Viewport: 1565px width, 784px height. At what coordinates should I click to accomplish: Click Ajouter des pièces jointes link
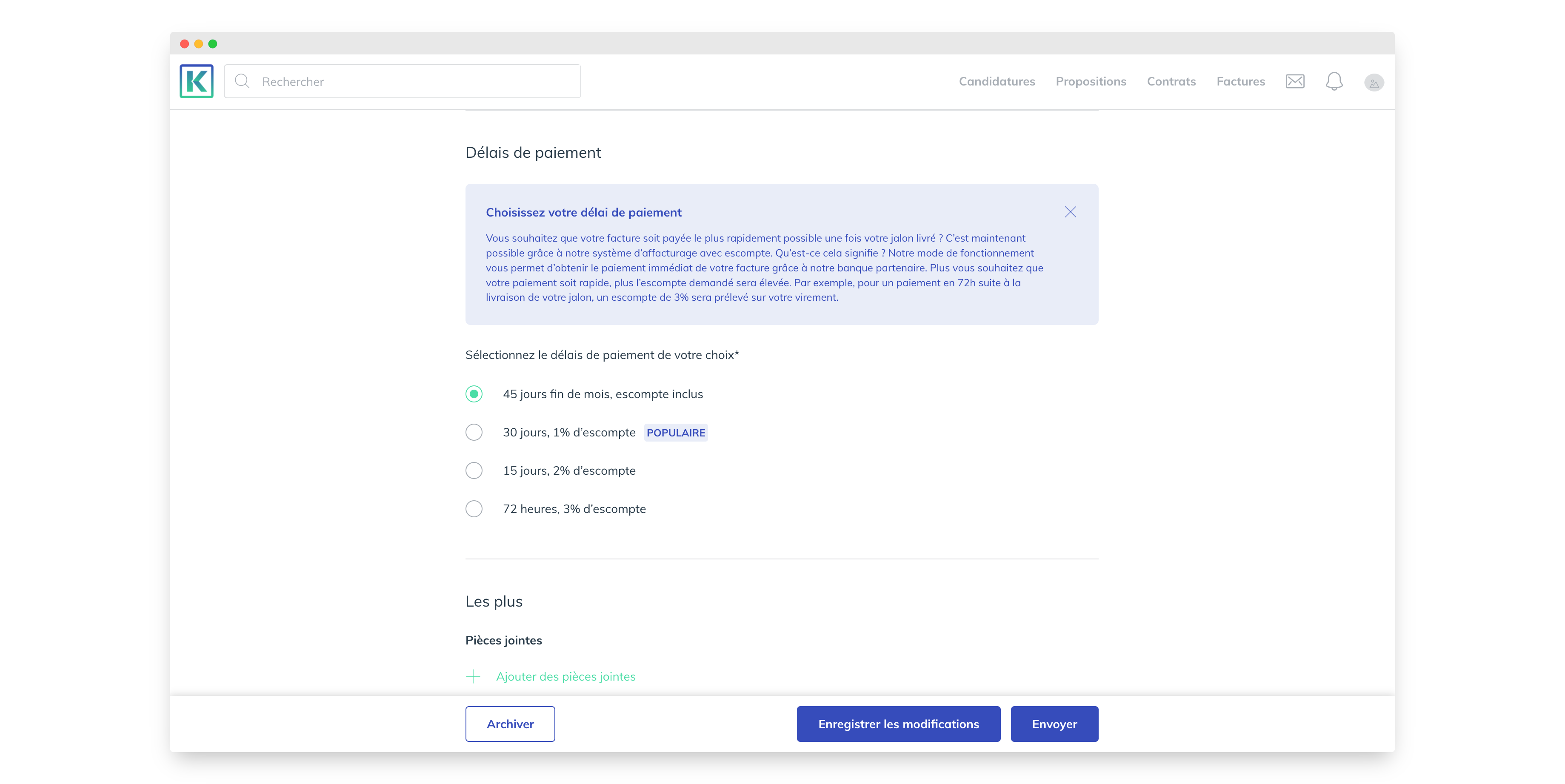click(565, 676)
